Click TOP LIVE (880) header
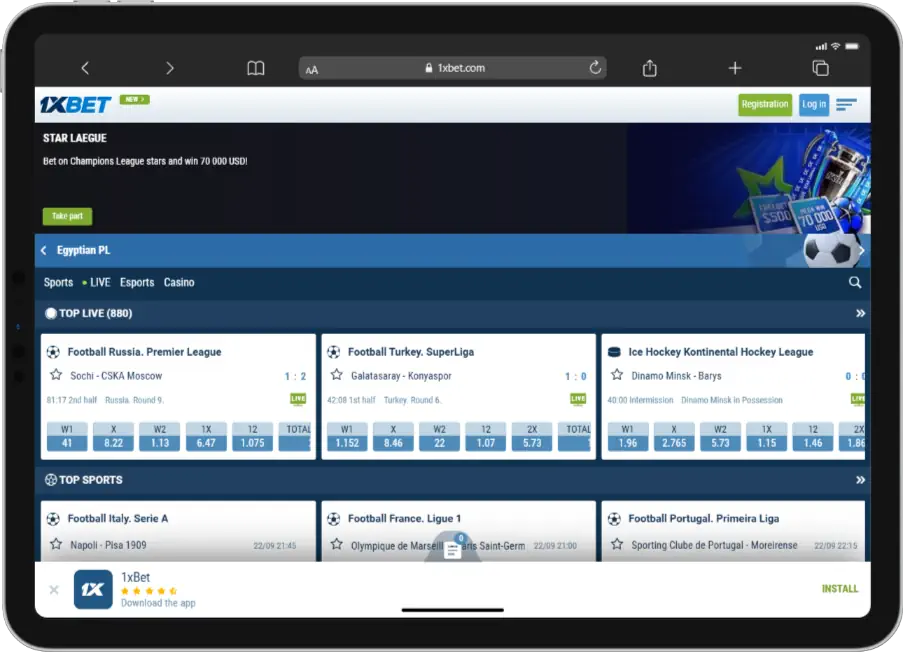 click(x=89, y=313)
